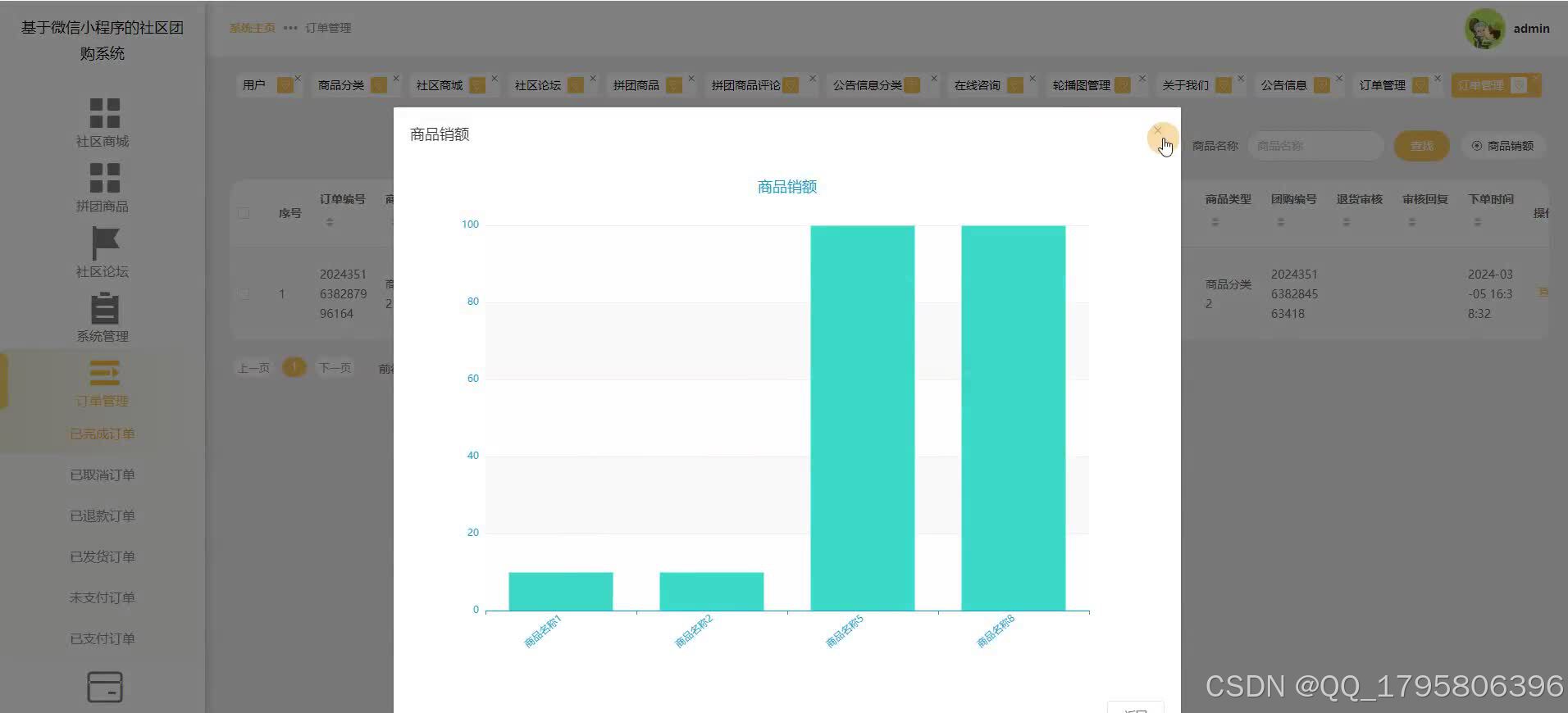Sort by 团购编号 column arrows
Image resolution: width=1568 pixels, height=713 pixels.
click(x=1281, y=222)
